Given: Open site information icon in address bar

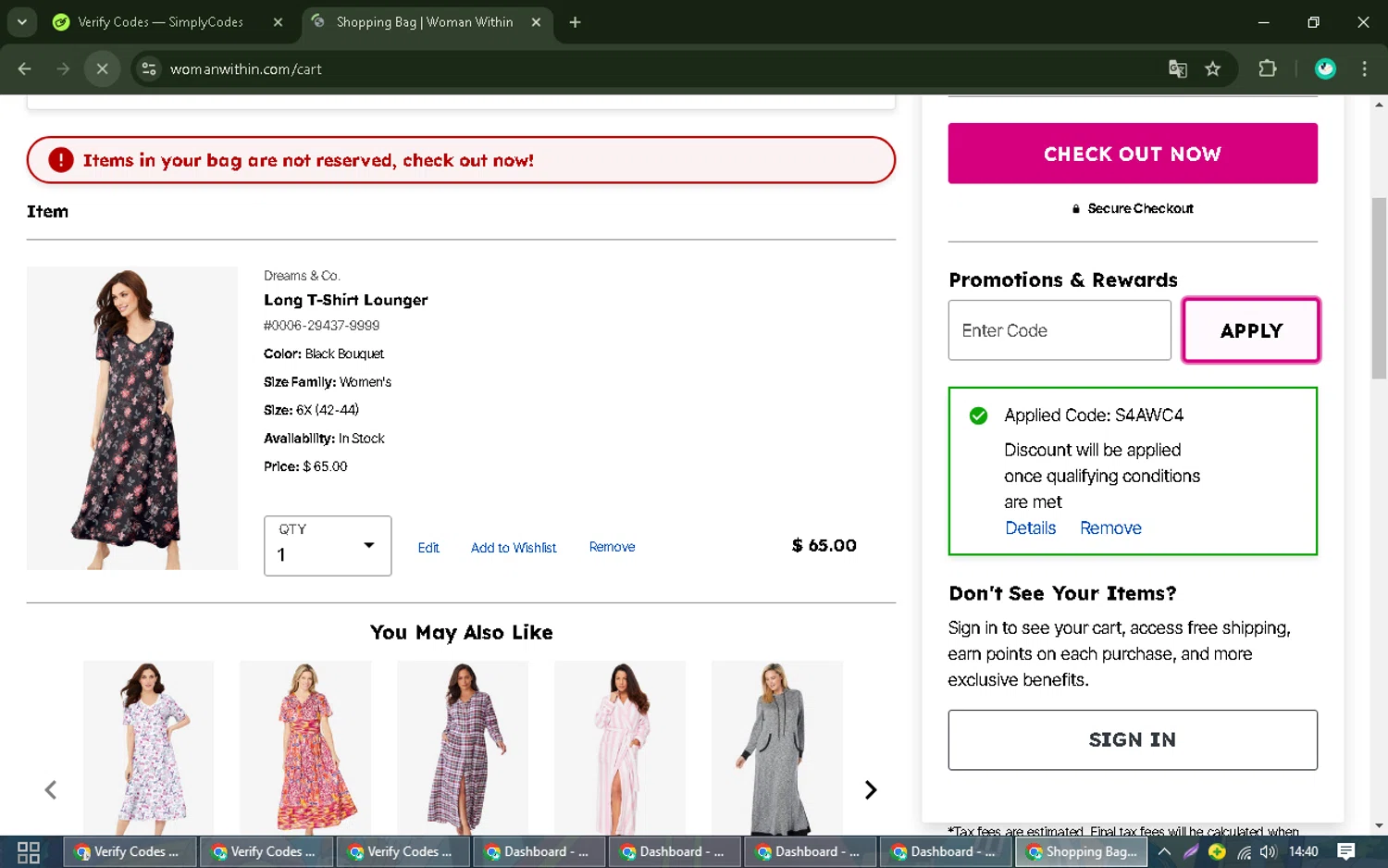Looking at the screenshot, I should pos(149,68).
